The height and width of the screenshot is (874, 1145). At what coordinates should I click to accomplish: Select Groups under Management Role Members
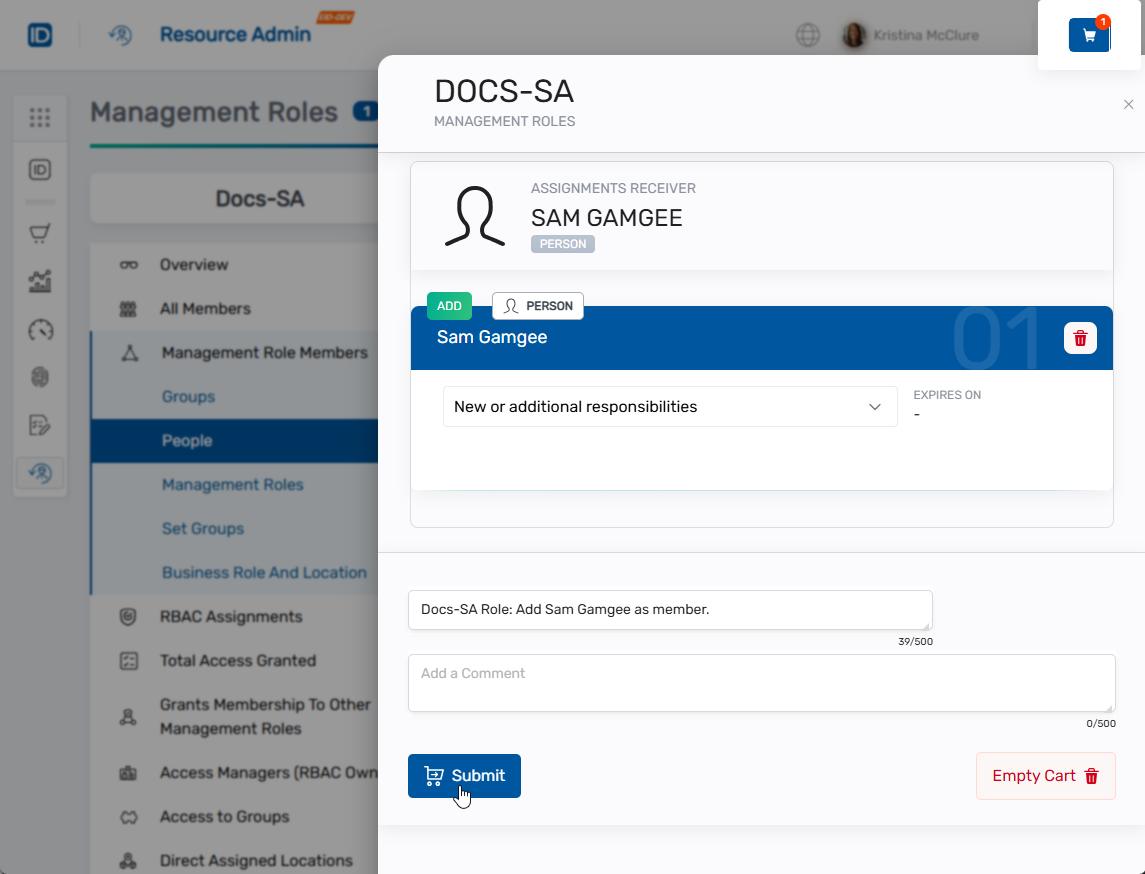tap(188, 397)
